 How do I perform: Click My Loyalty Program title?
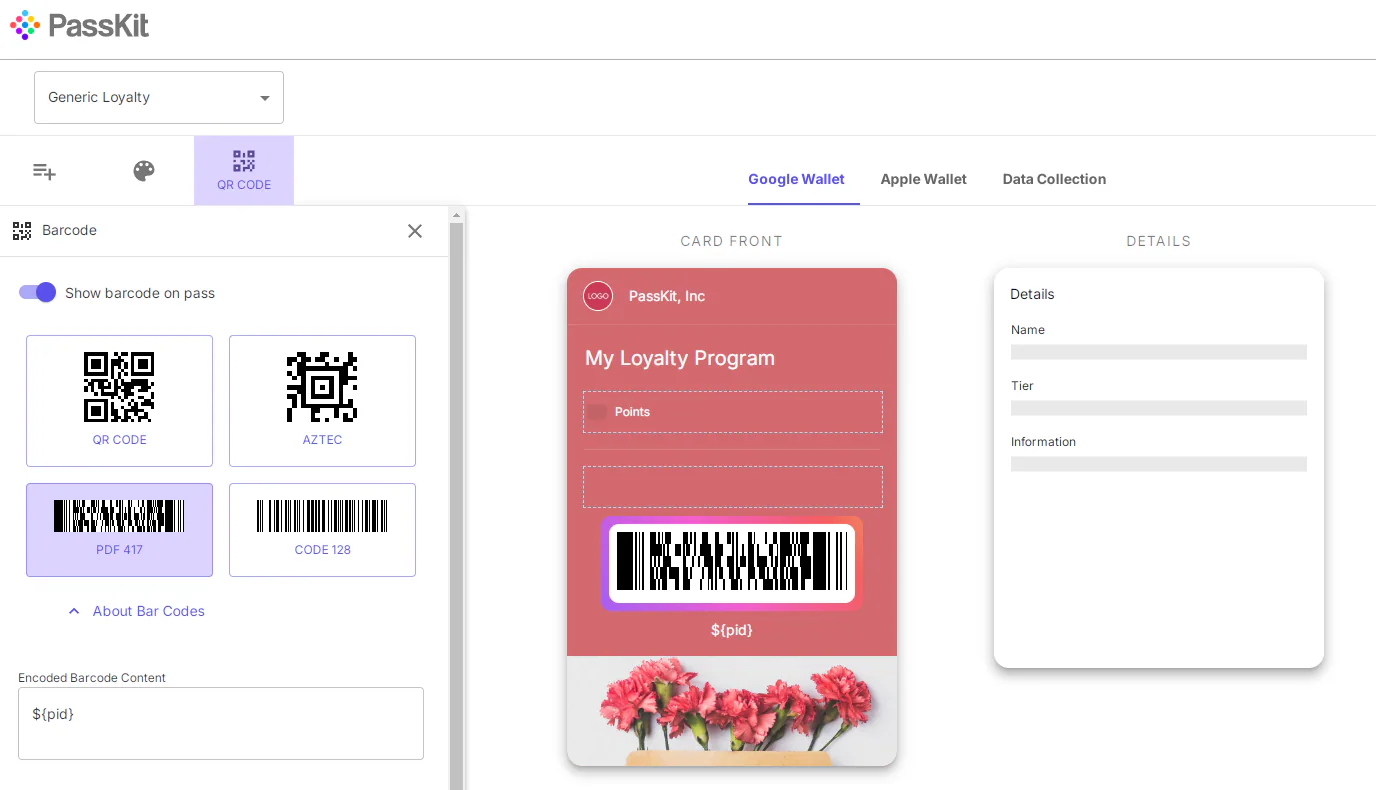[x=680, y=358]
